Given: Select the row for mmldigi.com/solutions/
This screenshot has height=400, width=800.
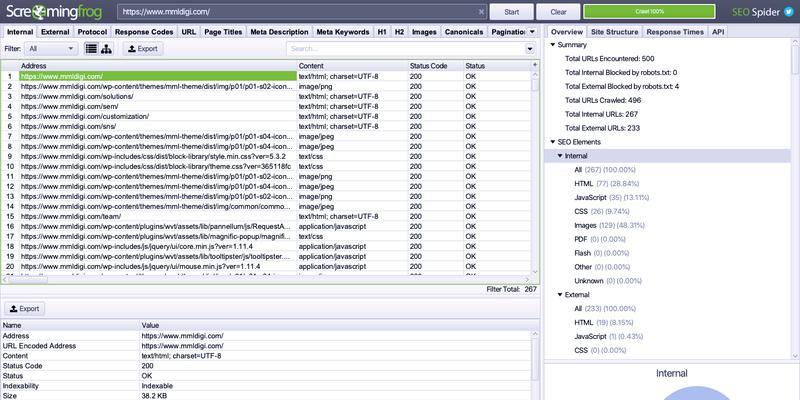Looking at the screenshot, I should [x=265, y=96].
